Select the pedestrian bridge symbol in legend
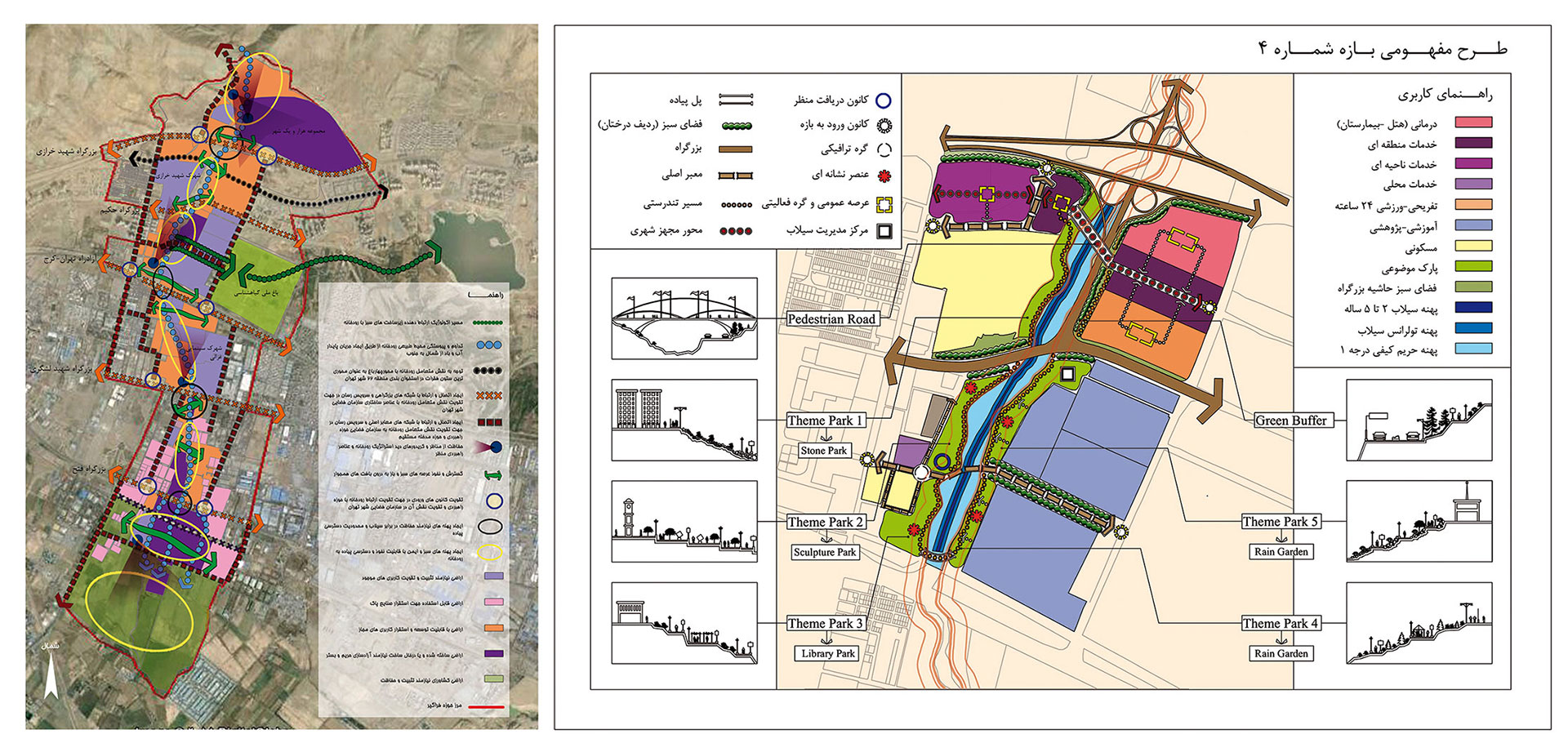Screen dimensions: 1568x752 tap(735, 100)
